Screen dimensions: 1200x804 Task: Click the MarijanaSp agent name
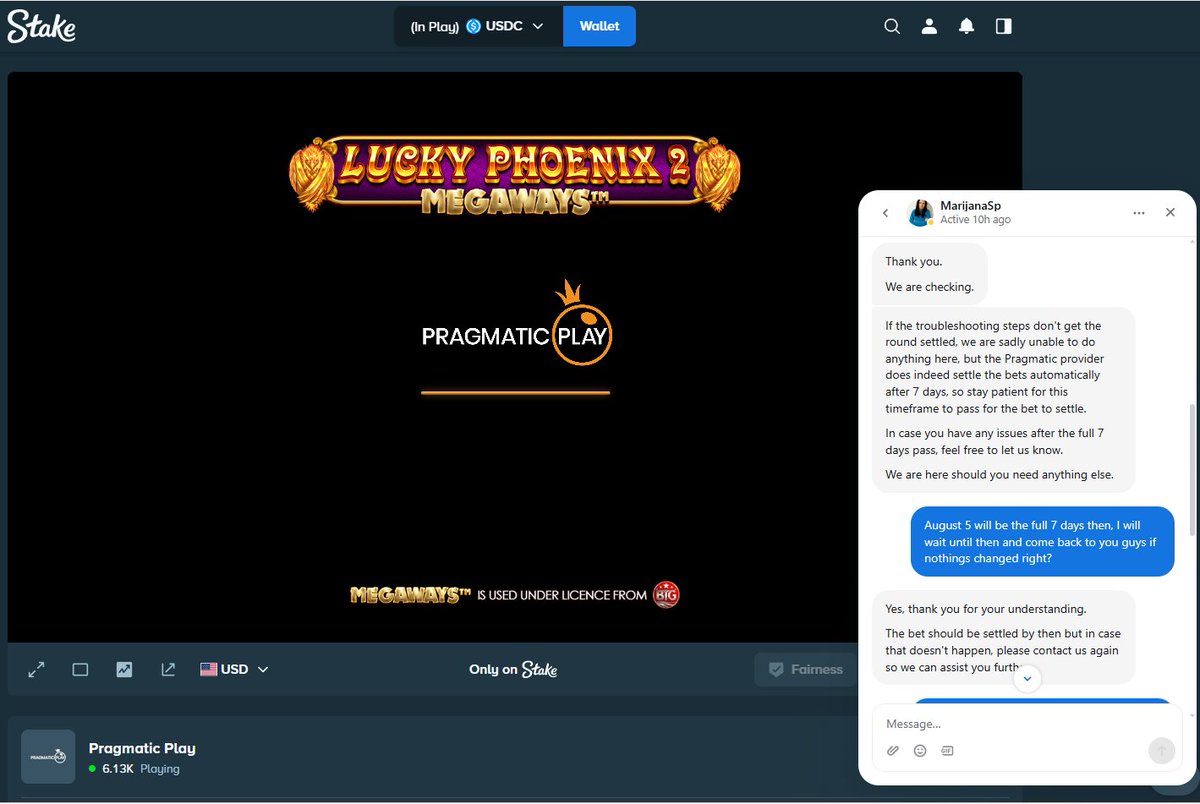970,205
